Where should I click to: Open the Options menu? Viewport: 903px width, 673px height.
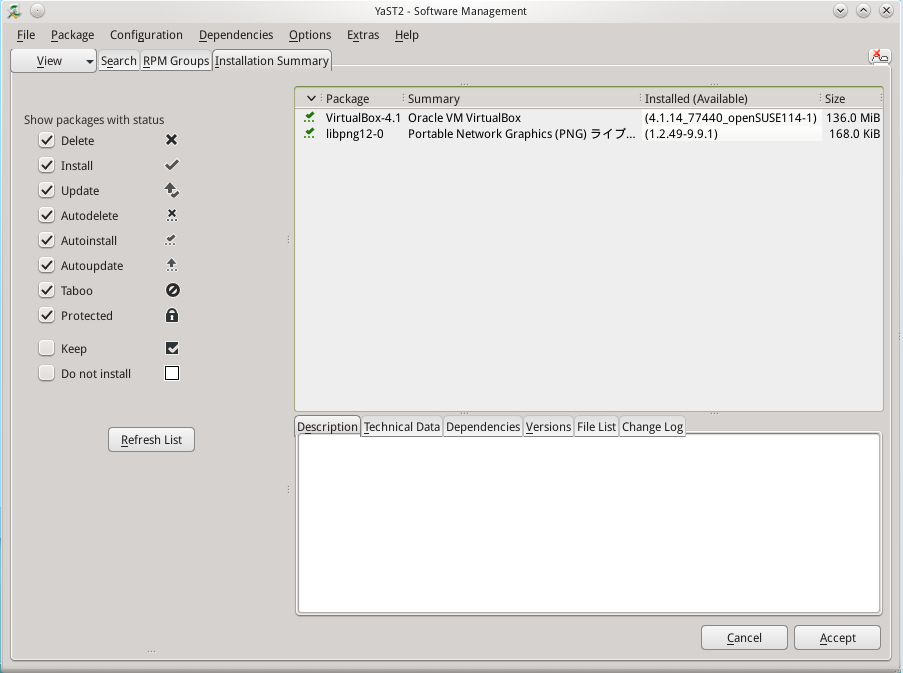point(310,35)
